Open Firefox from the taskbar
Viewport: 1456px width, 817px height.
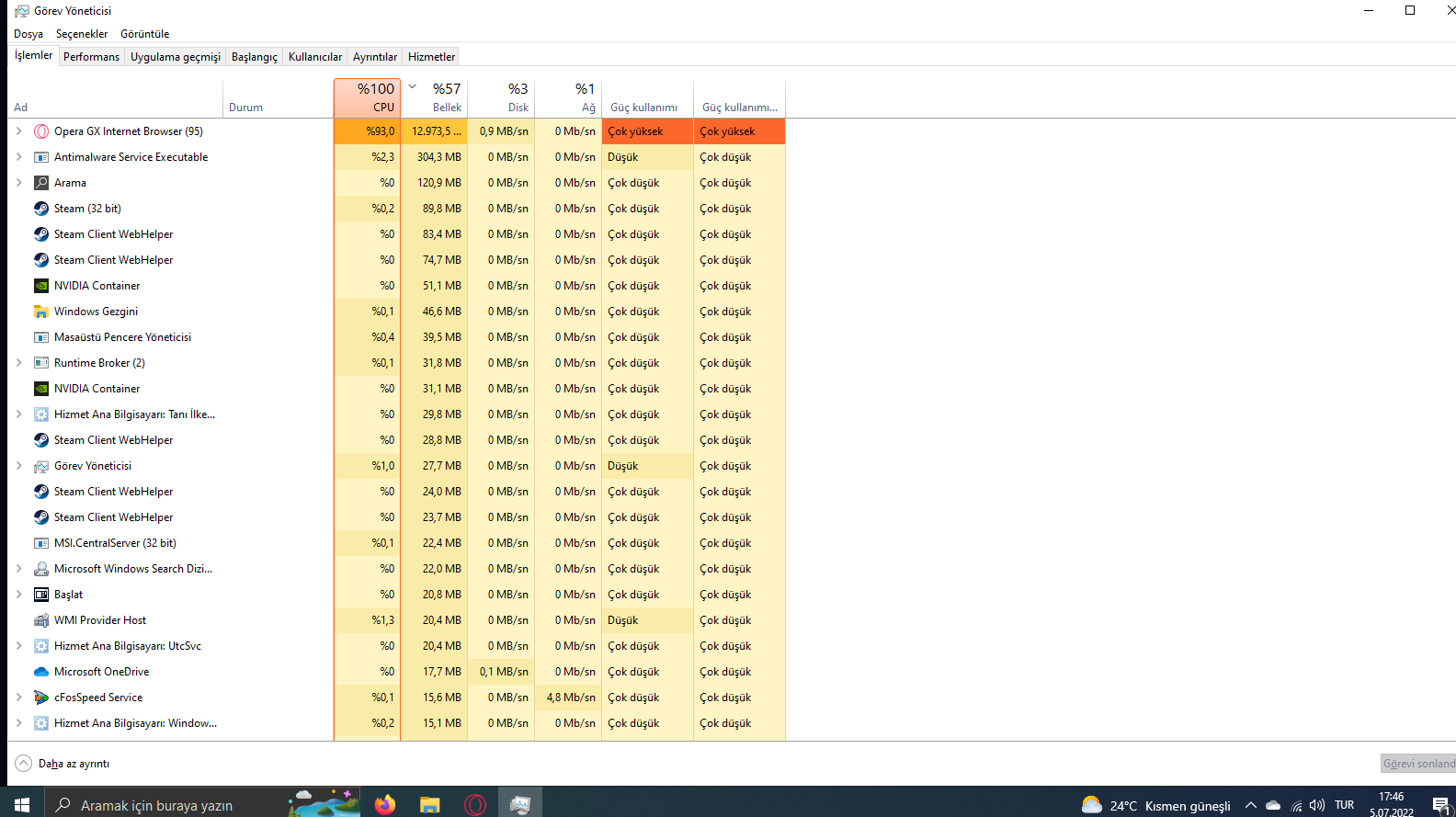coord(385,805)
